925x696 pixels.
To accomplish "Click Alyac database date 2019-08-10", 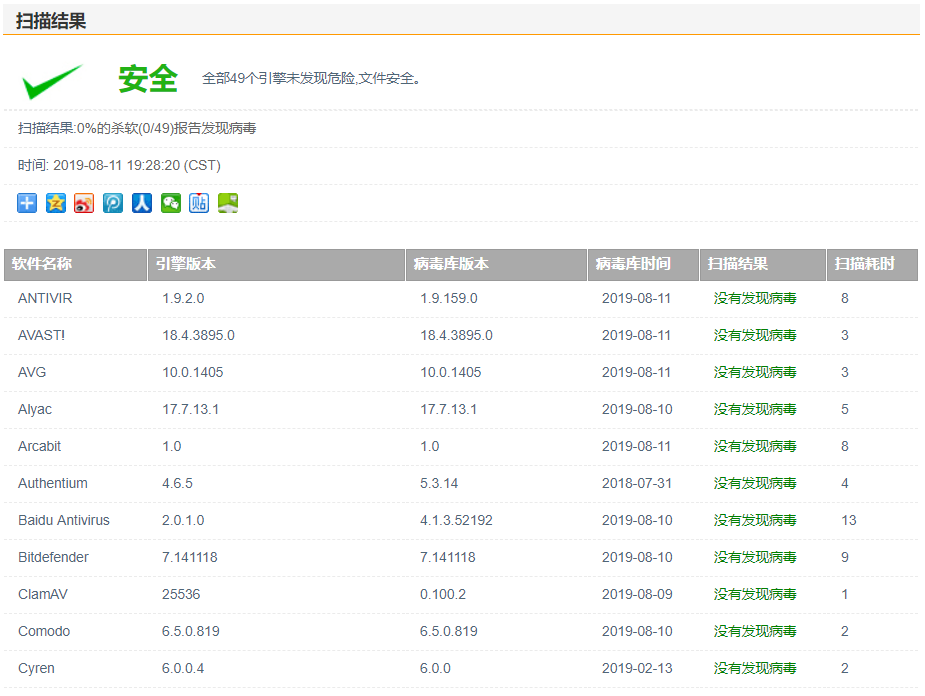I will [x=637, y=410].
